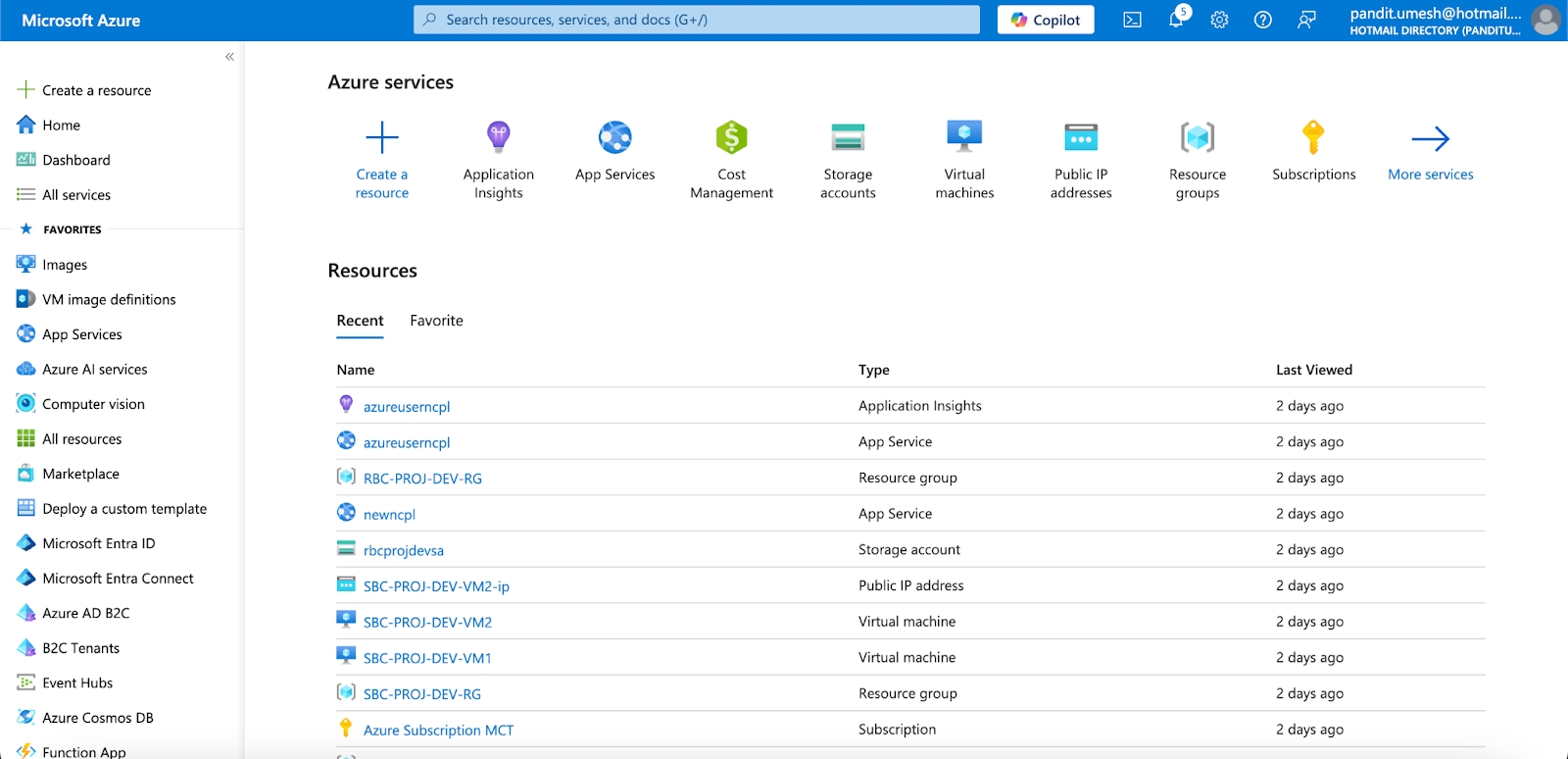This screenshot has height=759, width=1568.
Task: Open the help question mark icon
Action: (x=1263, y=20)
